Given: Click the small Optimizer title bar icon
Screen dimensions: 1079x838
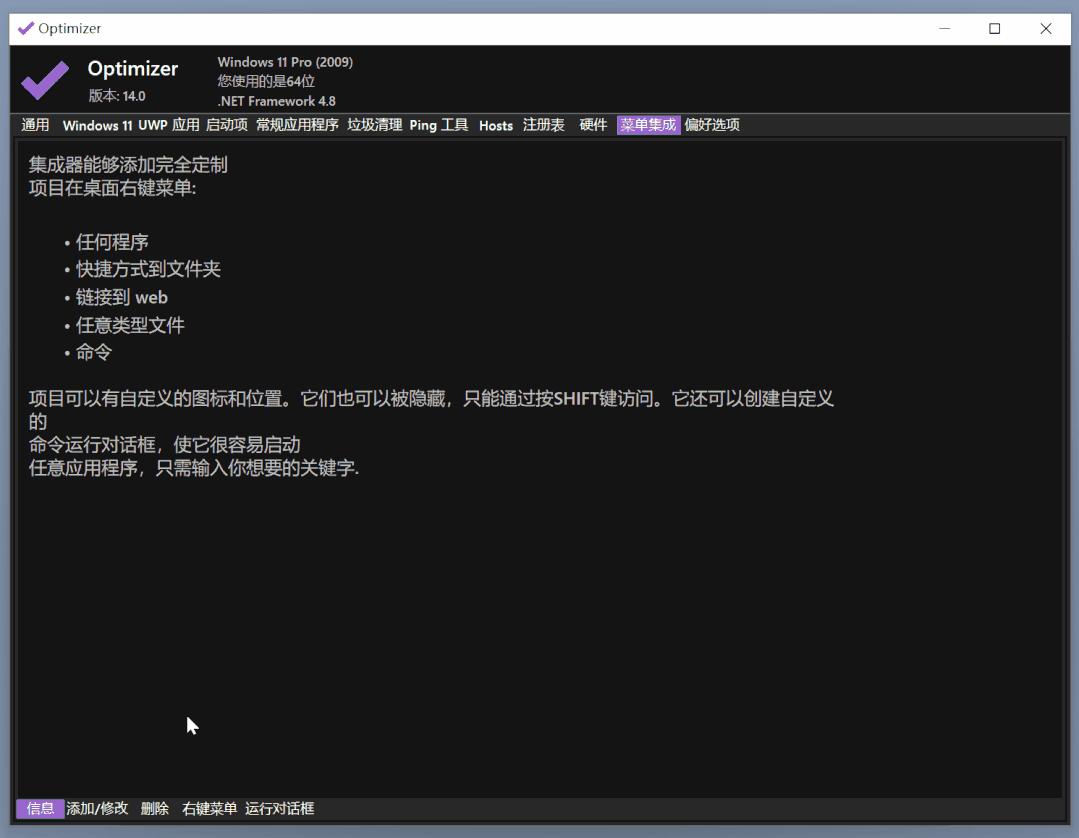Looking at the screenshot, I should click(x=25, y=28).
